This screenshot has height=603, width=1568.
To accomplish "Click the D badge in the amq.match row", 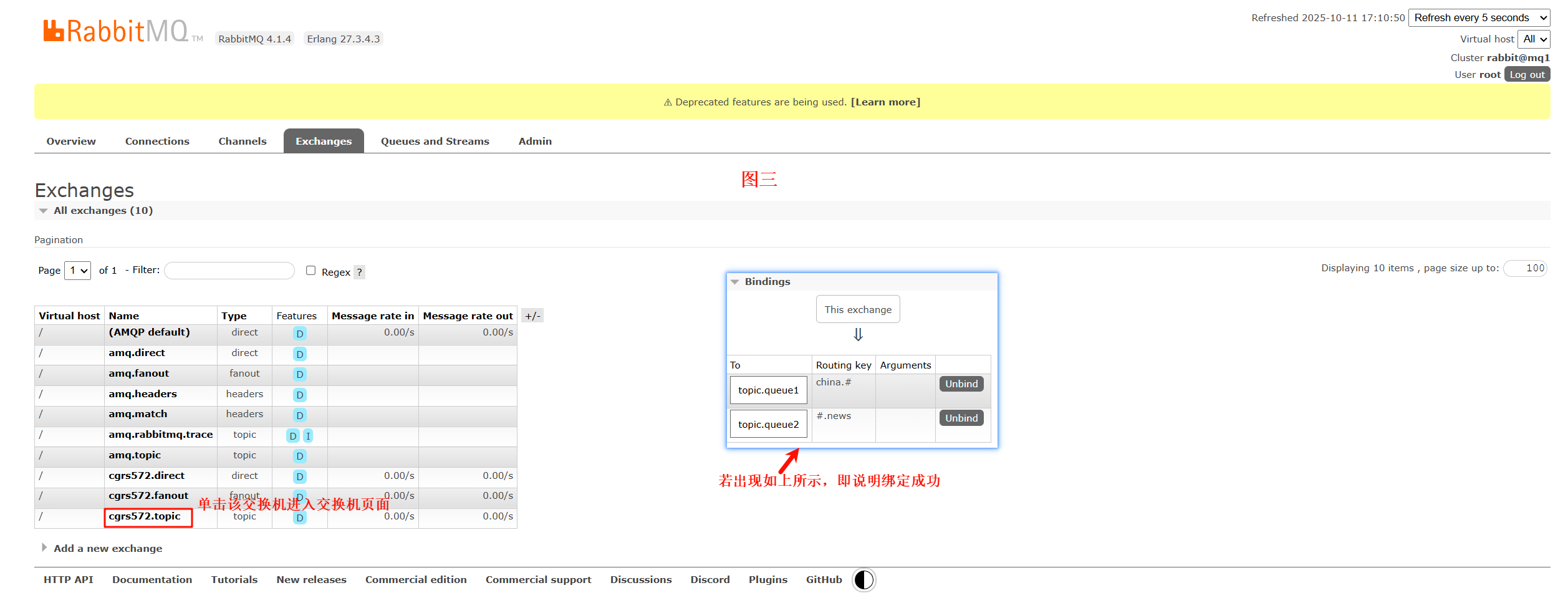I will click(300, 415).
